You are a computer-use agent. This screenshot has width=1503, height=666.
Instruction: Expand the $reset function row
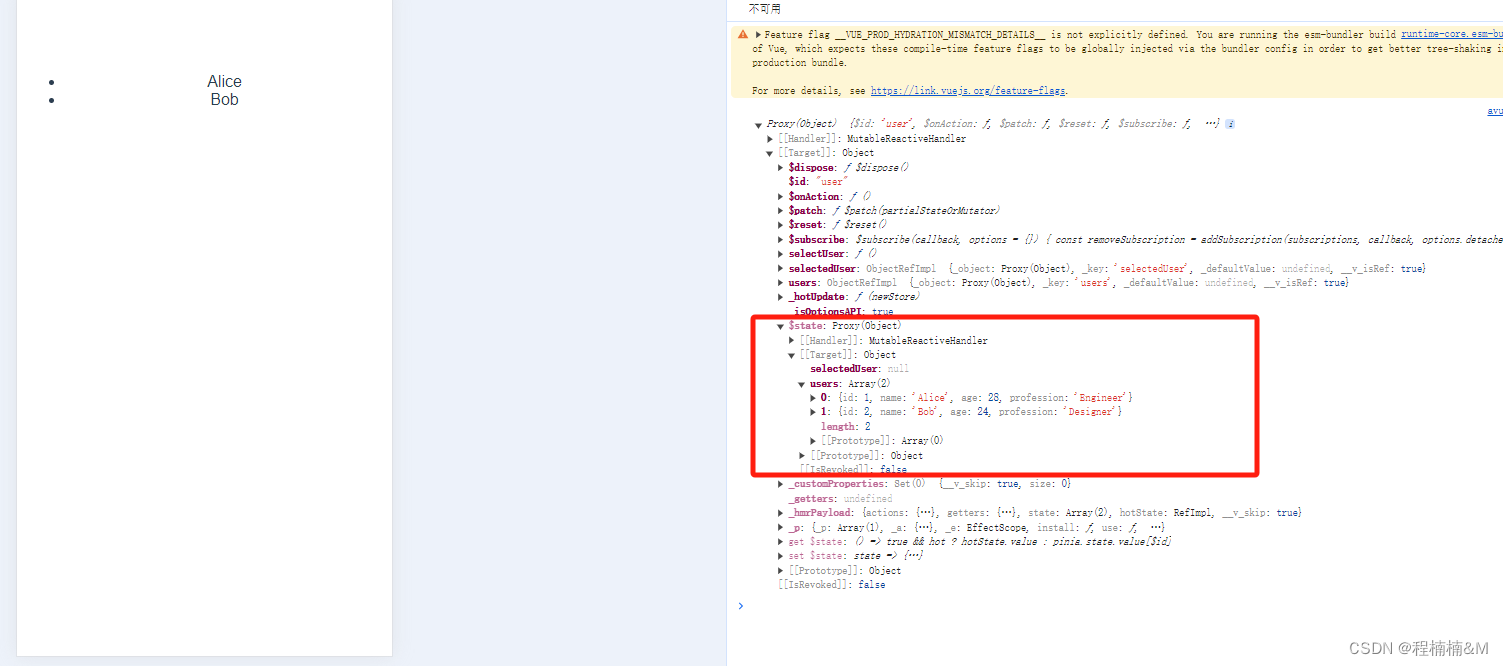[x=781, y=225]
